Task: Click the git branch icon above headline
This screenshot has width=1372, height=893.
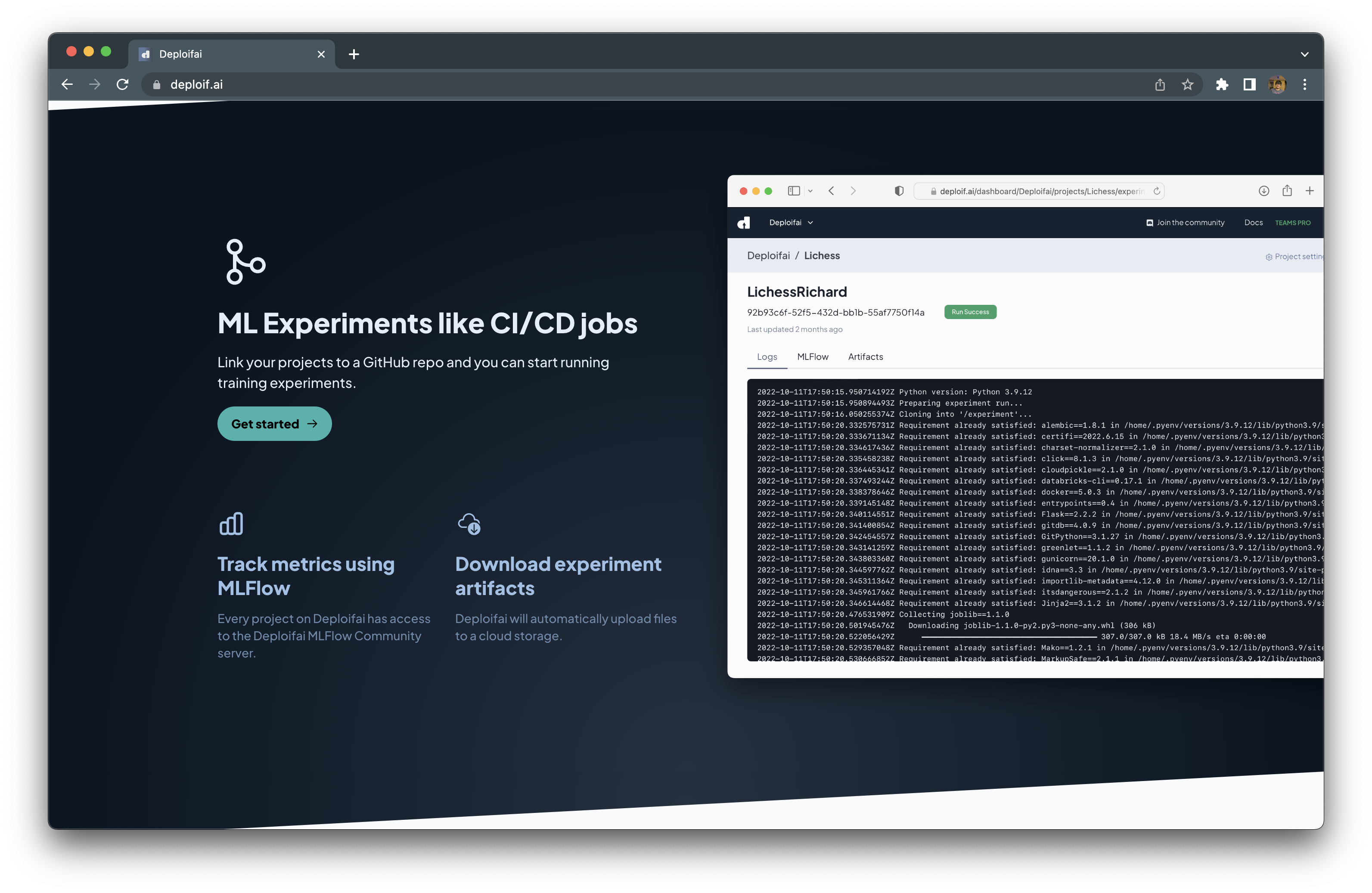Action: point(245,262)
